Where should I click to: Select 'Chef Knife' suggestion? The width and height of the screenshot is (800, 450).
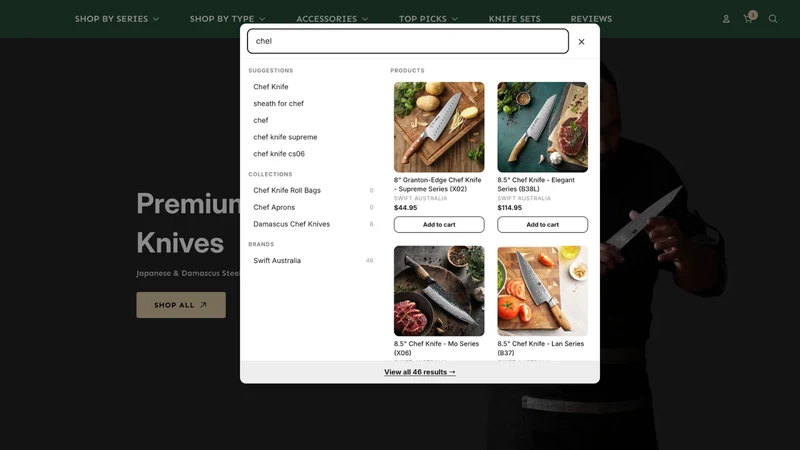click(271, 87)
